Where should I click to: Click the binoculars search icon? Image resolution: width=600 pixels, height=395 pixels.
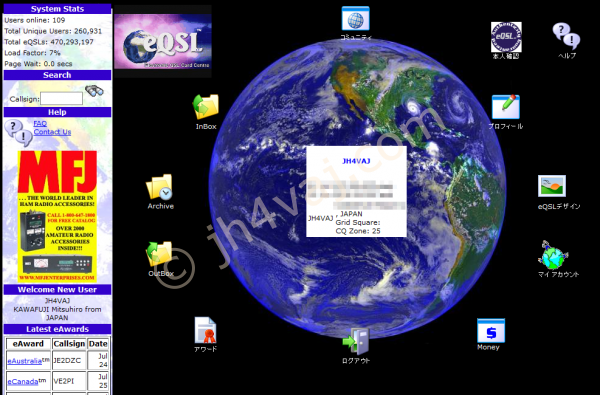pyautogui.click(x=94, y=91)
